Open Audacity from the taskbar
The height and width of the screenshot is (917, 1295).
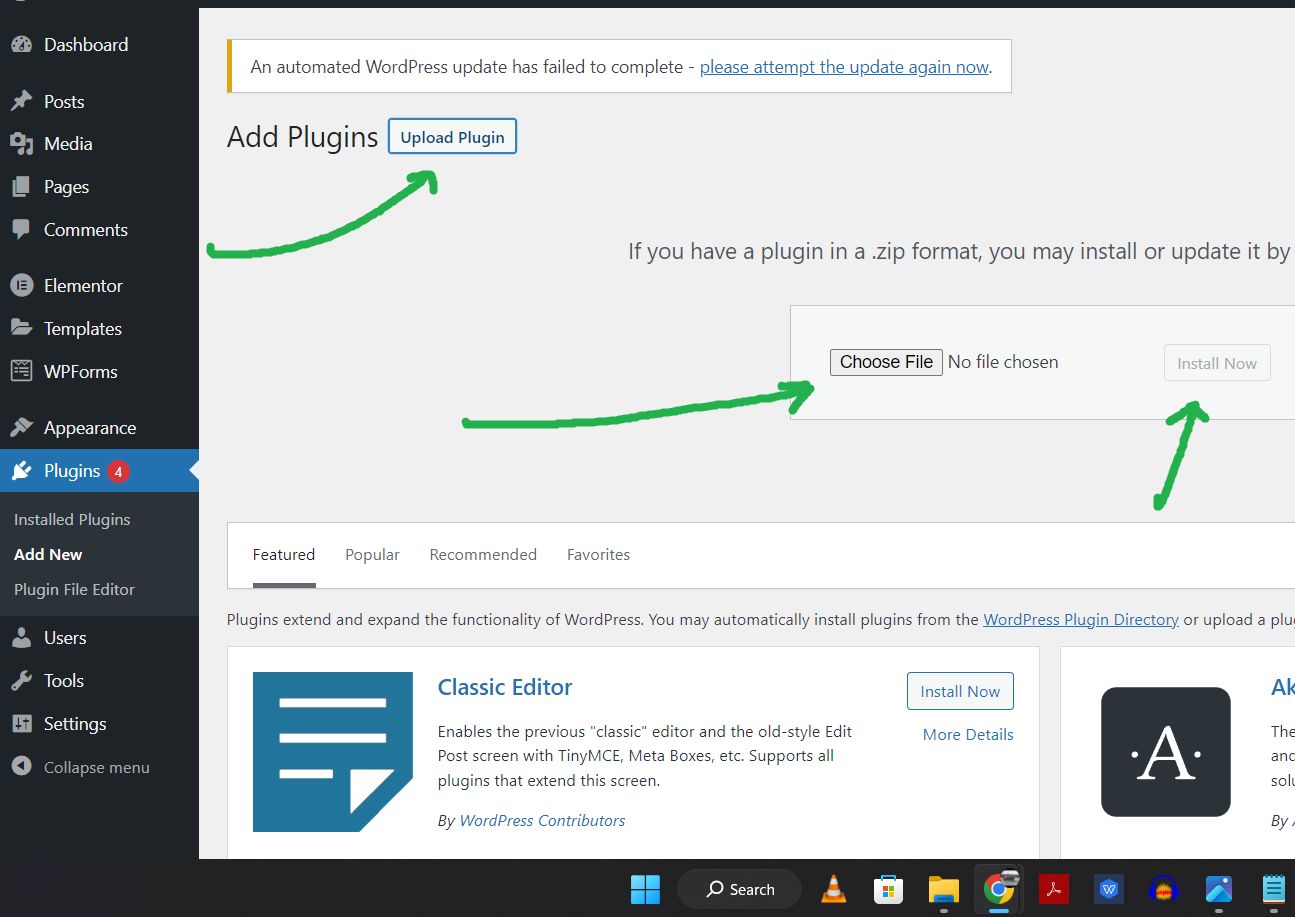click(x=1163, y=889)
